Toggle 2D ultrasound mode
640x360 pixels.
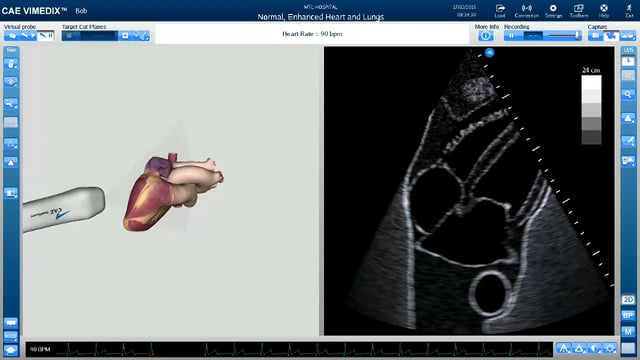[628, 300]
